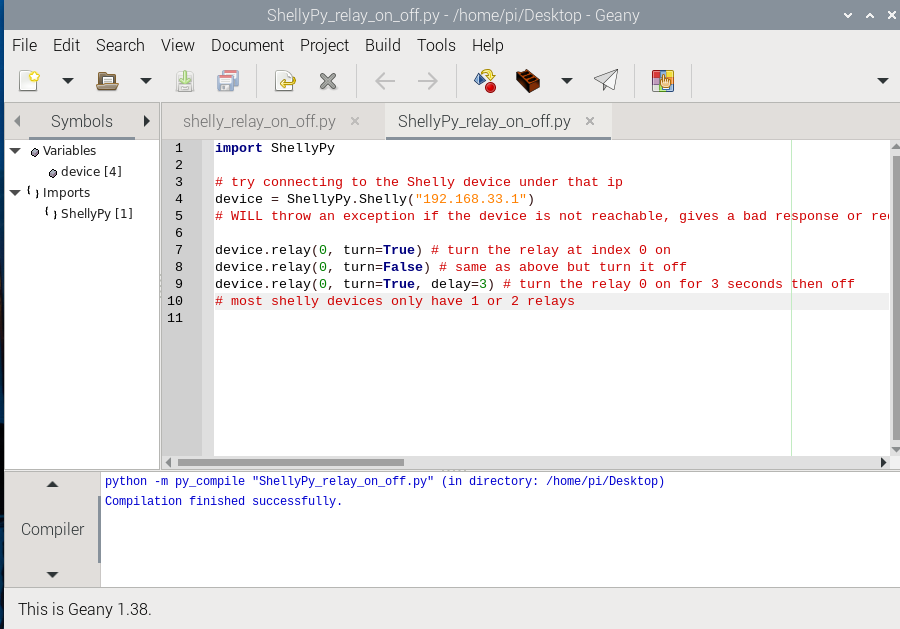
Task: Open the Help menu
Action: point(487,45)
